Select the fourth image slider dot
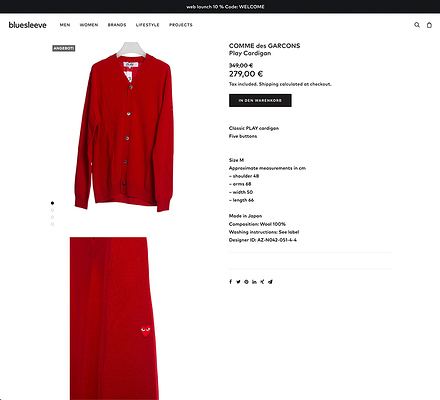This screenshot has width=440, height=400. [x=52, y=224]
